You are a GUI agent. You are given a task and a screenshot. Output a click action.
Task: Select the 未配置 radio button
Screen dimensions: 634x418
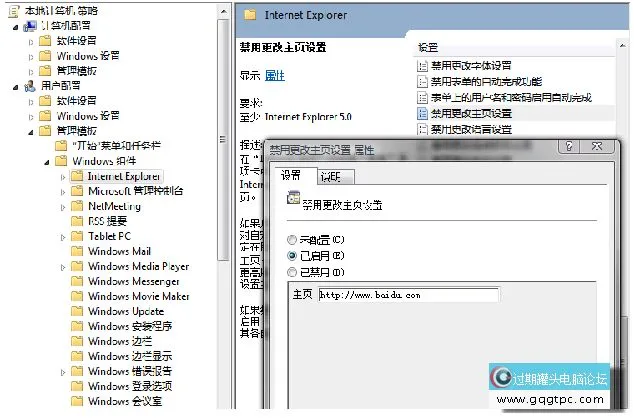[x=292, y=240]
